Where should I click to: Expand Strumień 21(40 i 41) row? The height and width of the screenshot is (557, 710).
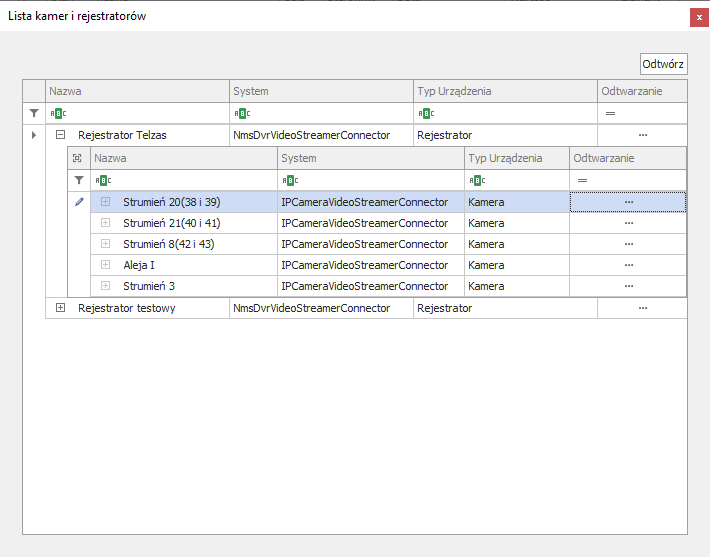pos(106,223)
